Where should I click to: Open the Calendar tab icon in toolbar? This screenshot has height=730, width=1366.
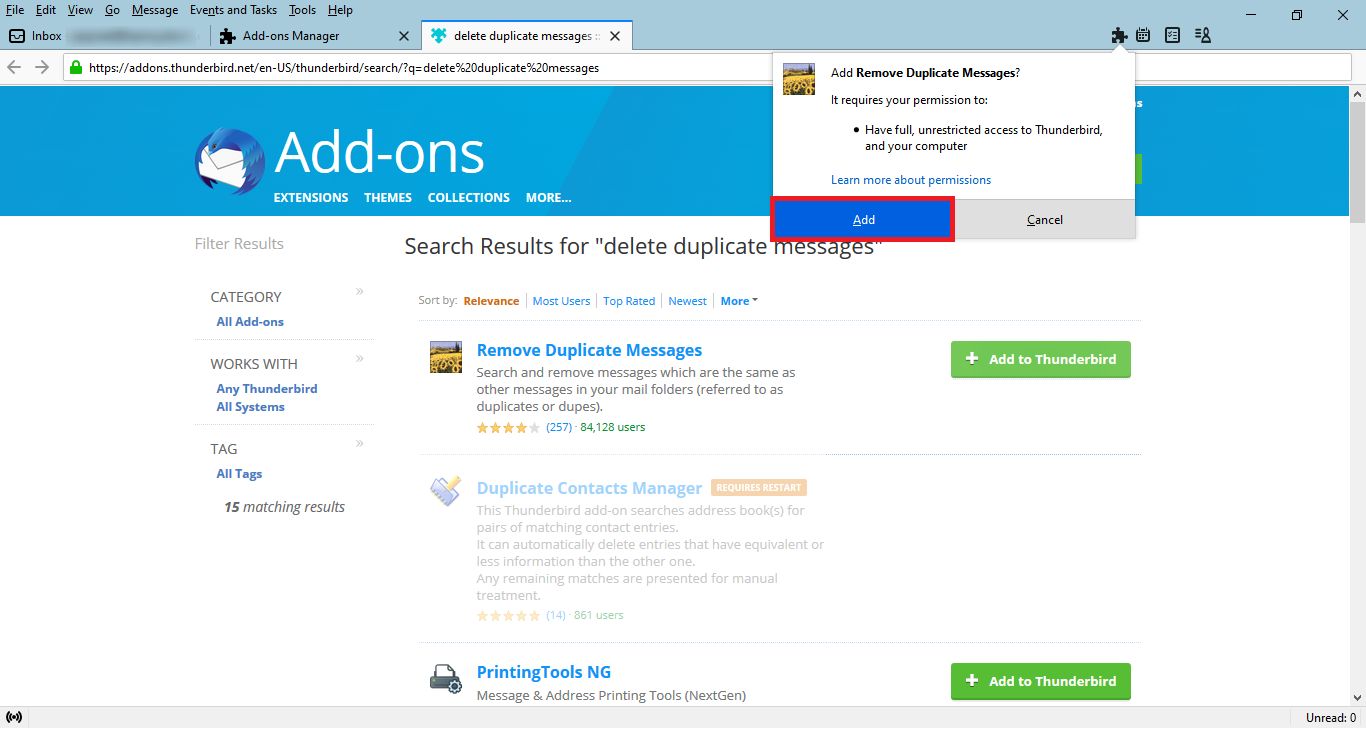[x=1143, y=36]
